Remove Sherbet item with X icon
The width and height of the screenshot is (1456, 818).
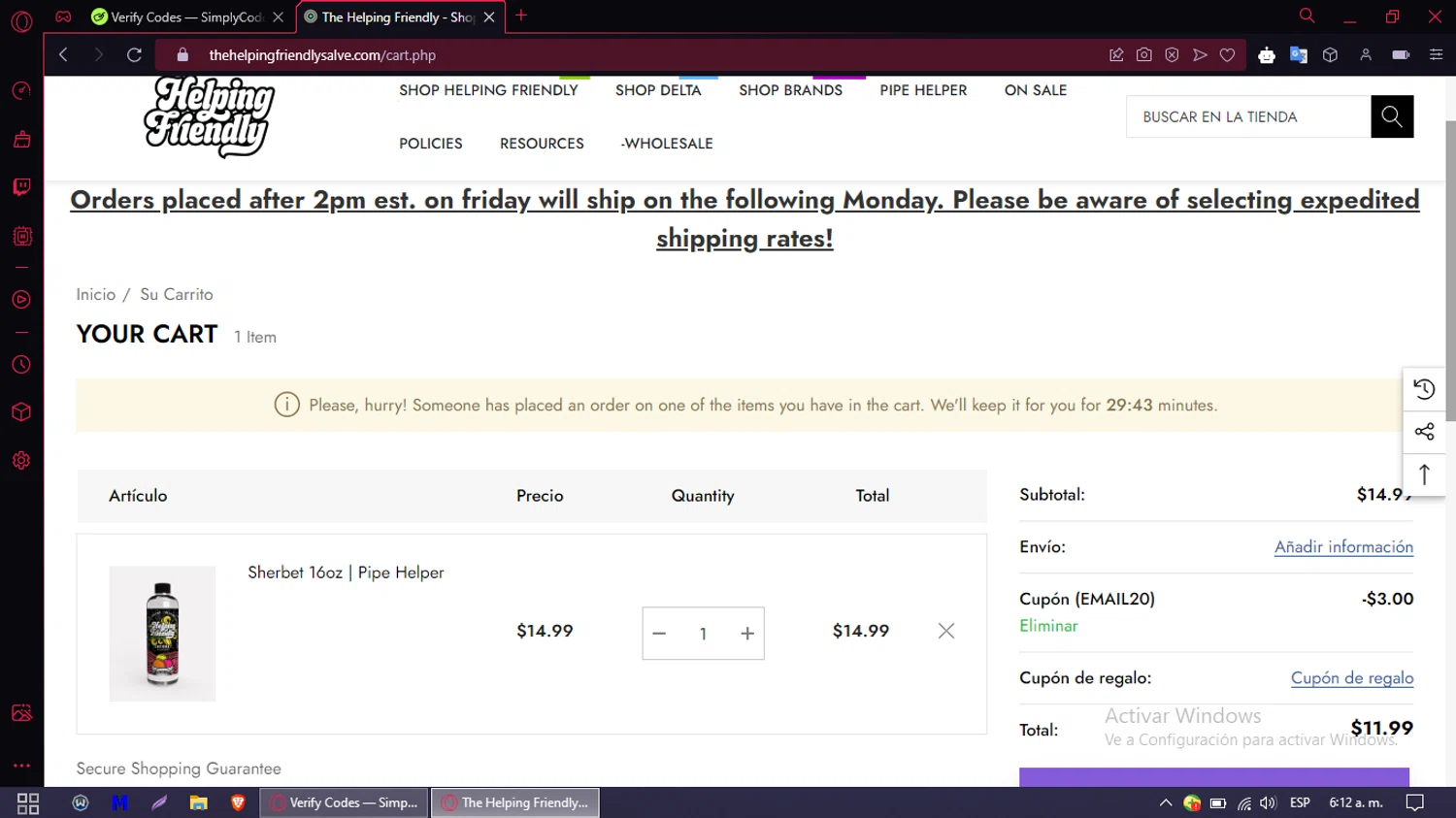[946, 631]
